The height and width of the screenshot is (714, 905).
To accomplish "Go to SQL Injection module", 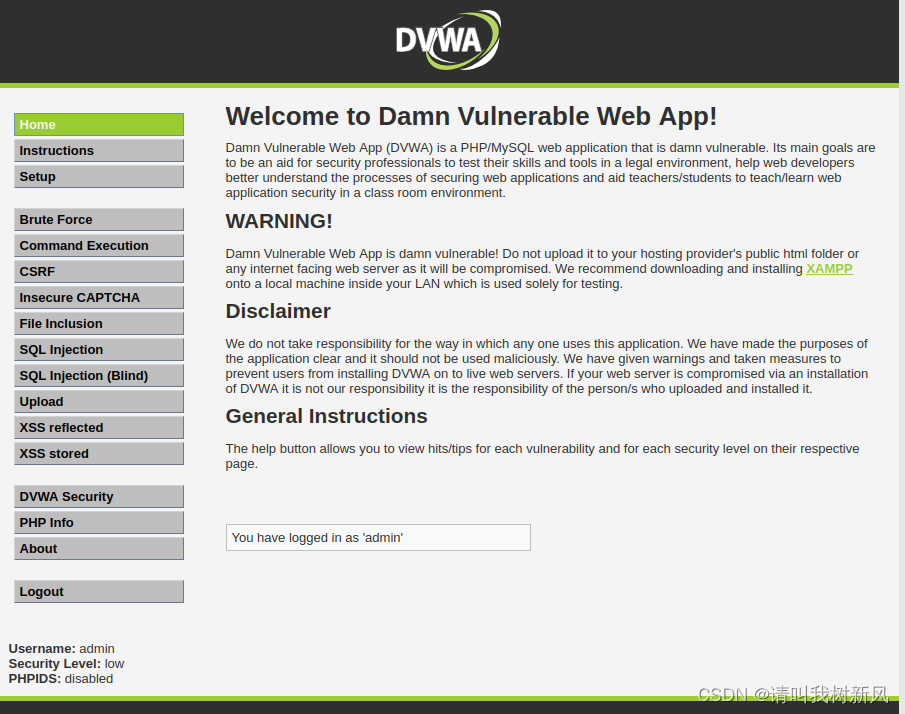I will (x=99, y=350).
